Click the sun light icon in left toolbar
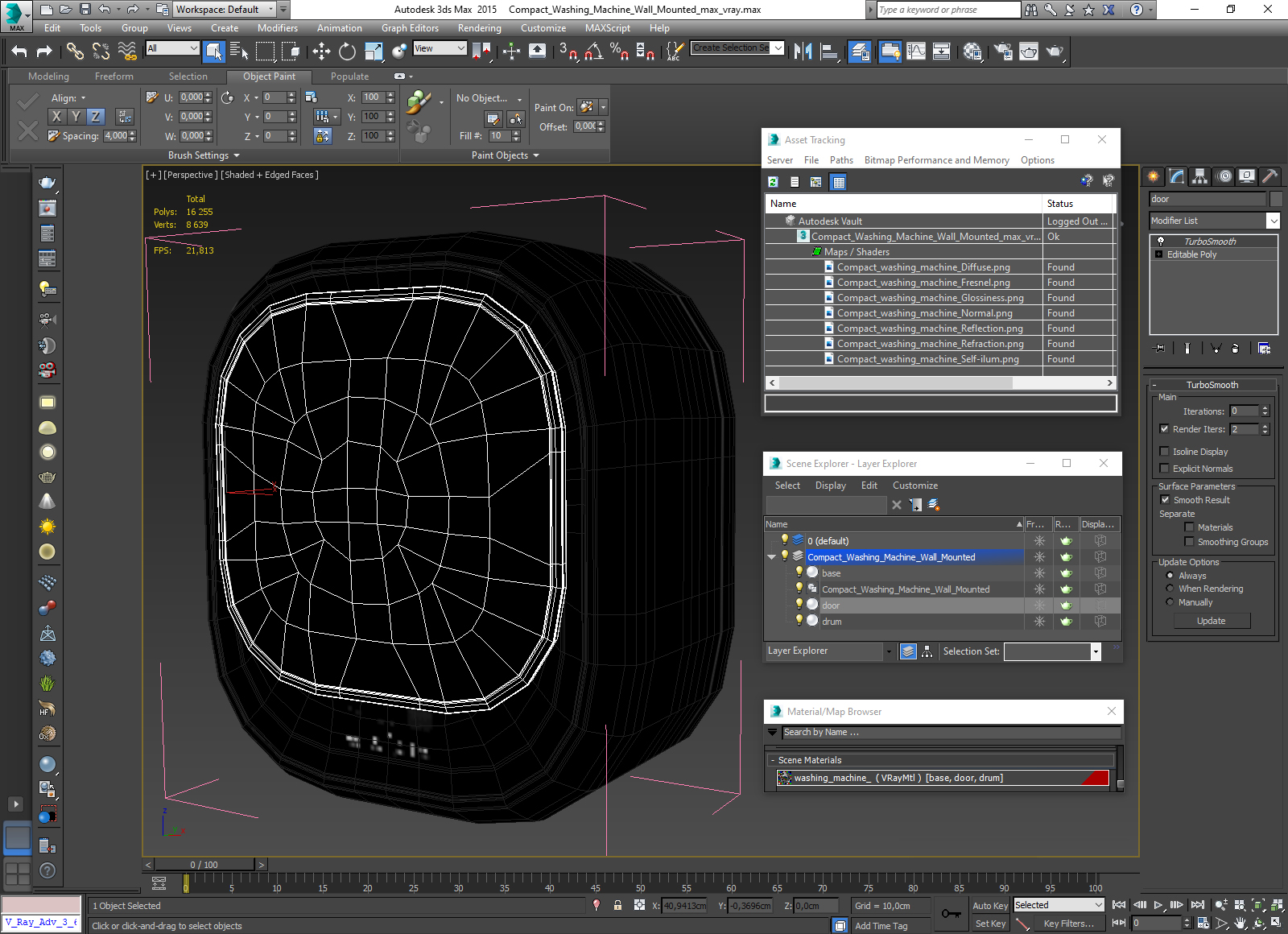Image resolution: width=1288 pixels, height=934 pixels. (47, 527)
